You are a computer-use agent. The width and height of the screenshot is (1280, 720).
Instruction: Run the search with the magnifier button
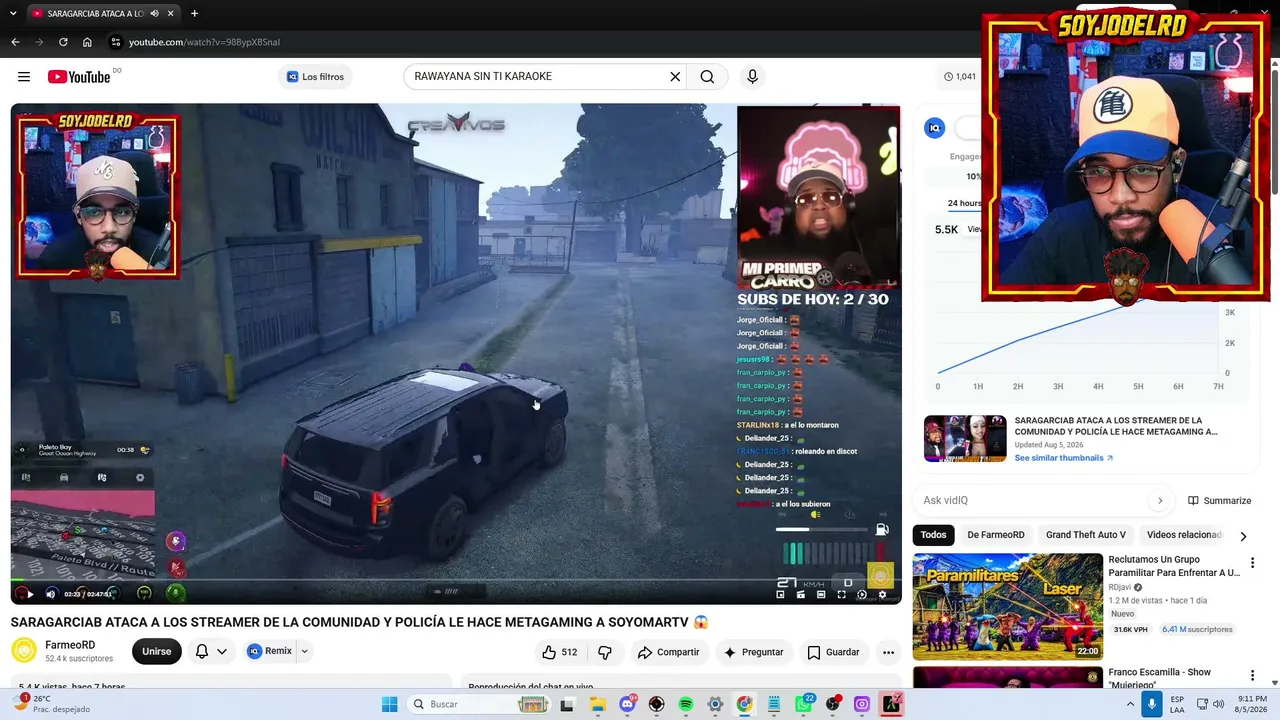(707, 77)
